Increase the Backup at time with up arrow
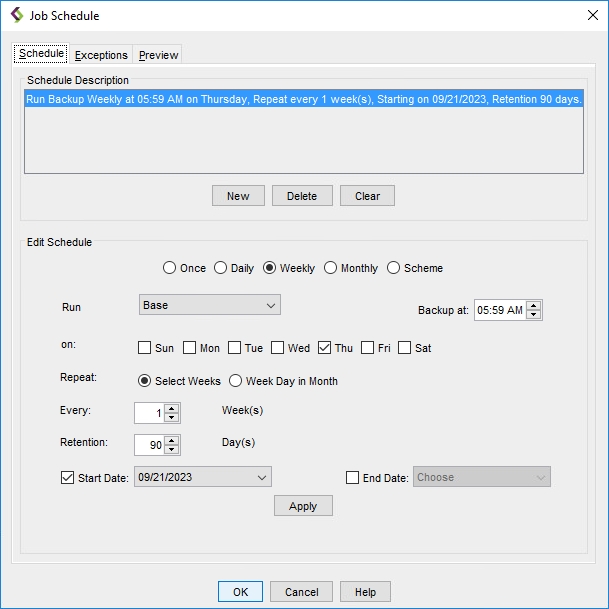The height and width of the screenshot is (609, 609). click(534, 306)
